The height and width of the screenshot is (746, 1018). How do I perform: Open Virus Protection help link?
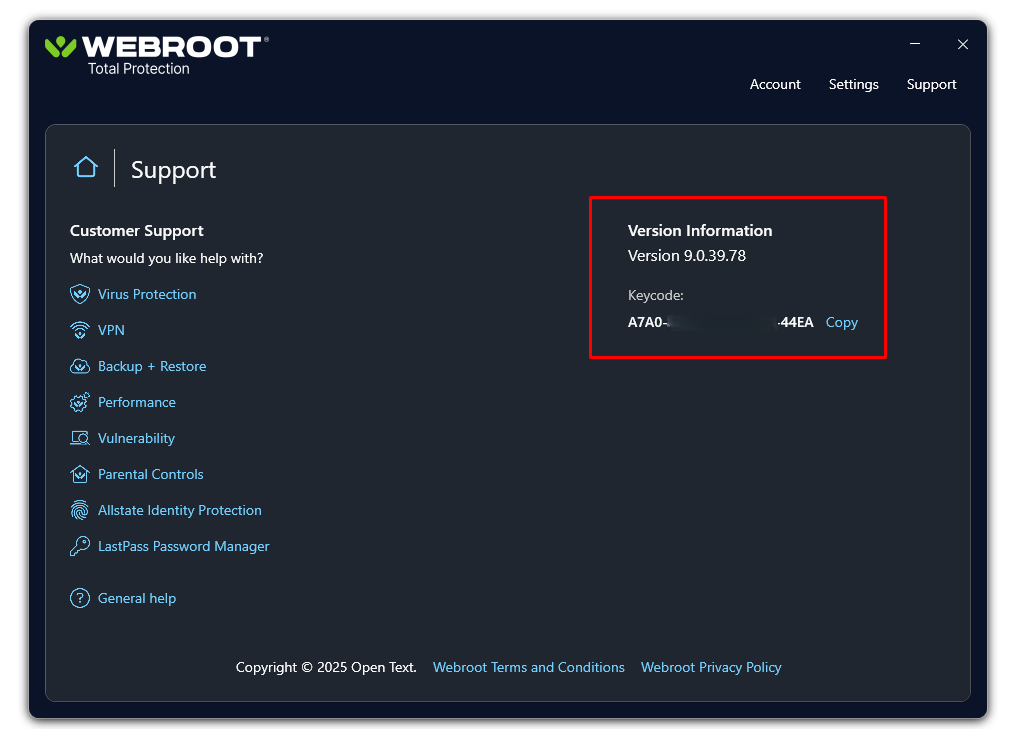147,294
